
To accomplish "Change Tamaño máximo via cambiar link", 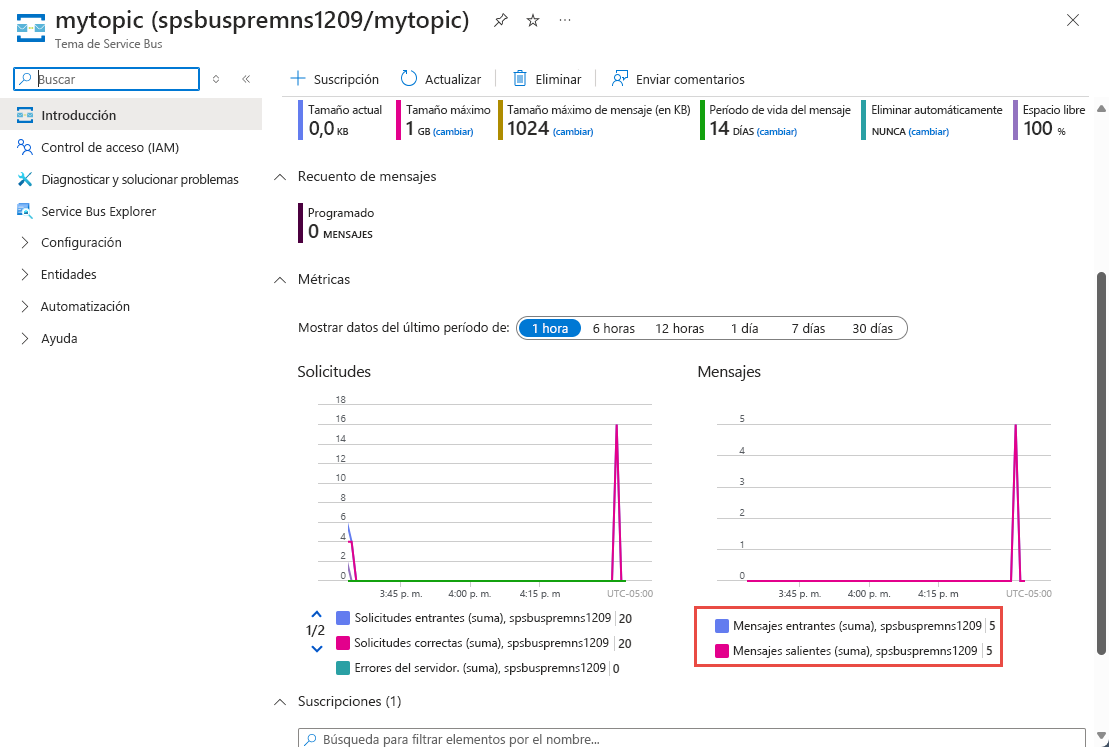I will coord(453,132).
